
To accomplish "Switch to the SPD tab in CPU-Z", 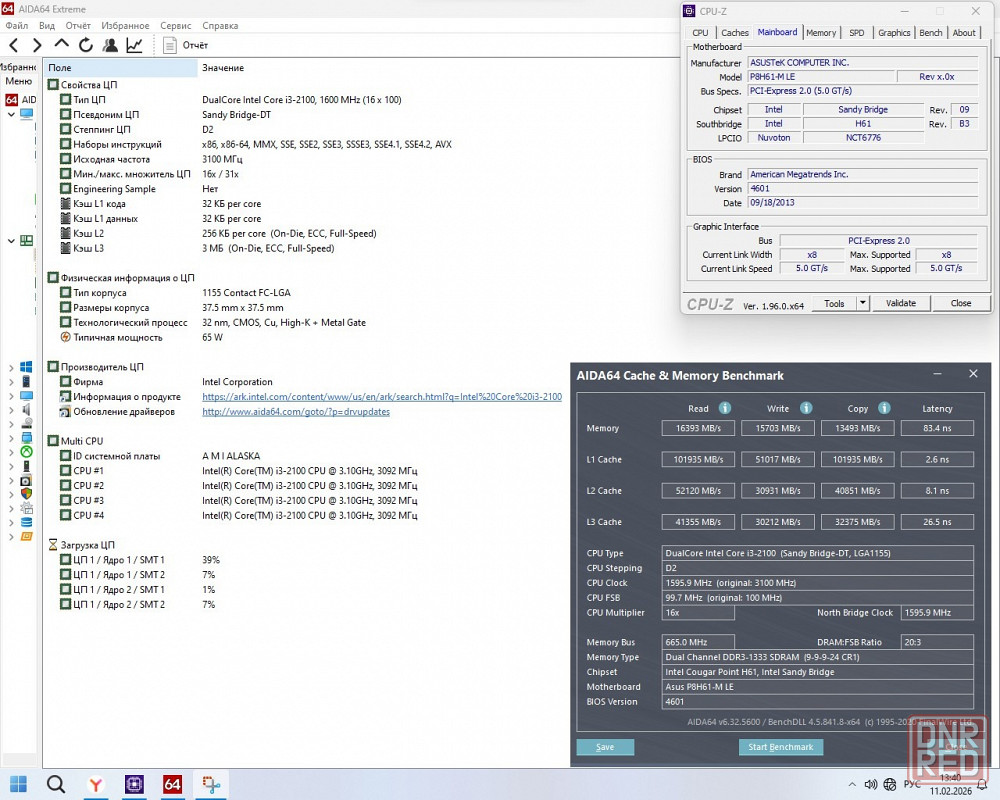I will click(857, 33).
